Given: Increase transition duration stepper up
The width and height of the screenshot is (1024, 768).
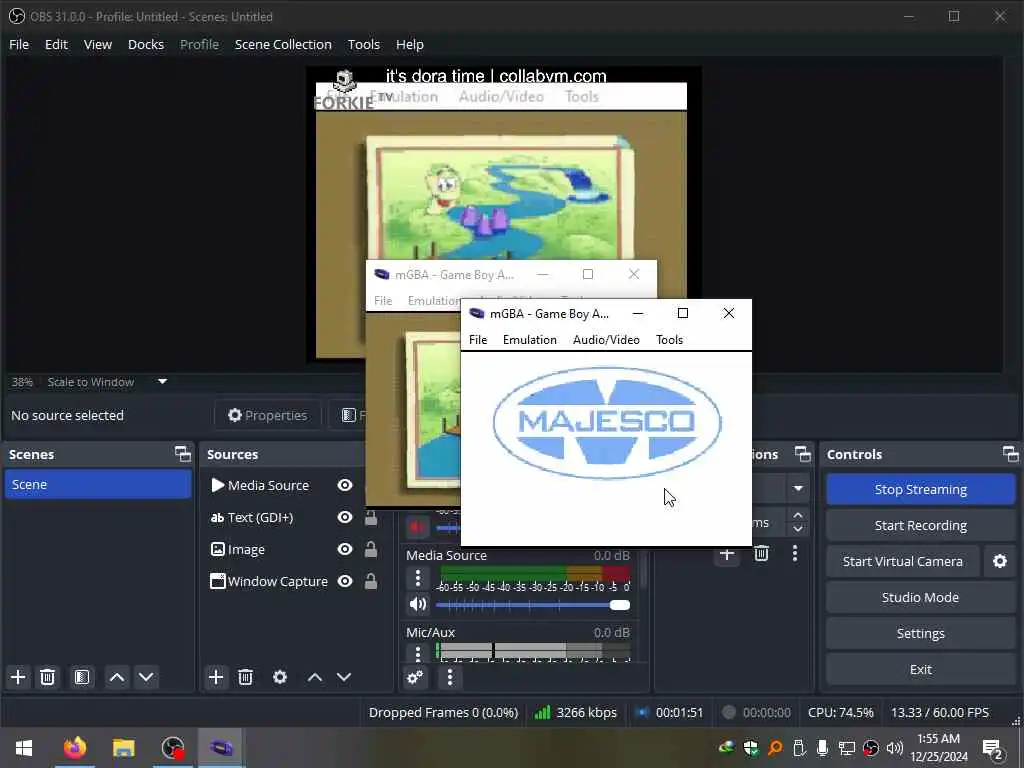Looking at the screenshot, I should pos(798,516).
